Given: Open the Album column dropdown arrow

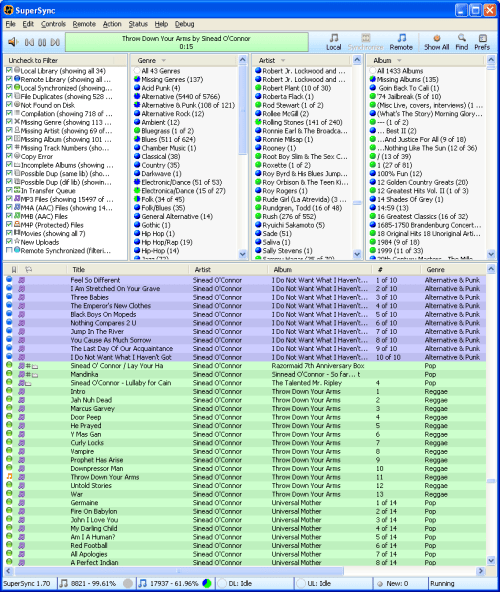Looking at the screenshot, I should (x=399, y=60).
